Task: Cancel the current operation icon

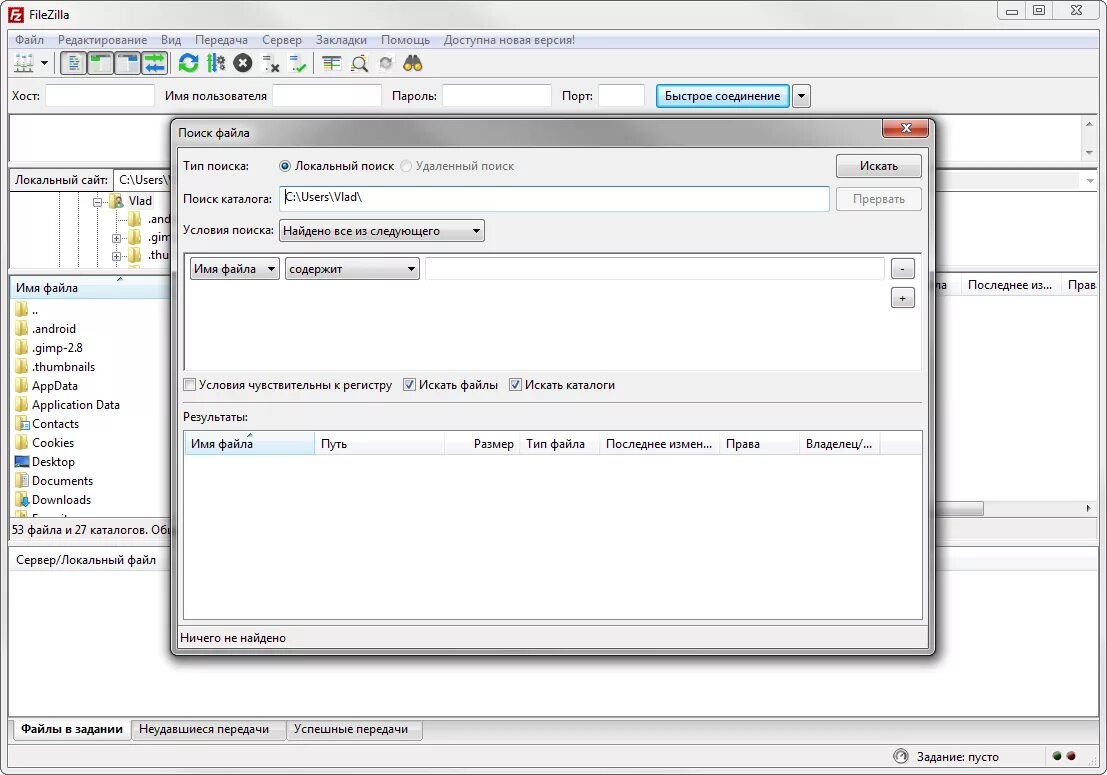Action: pyautogui.click(x=242, y=63)
